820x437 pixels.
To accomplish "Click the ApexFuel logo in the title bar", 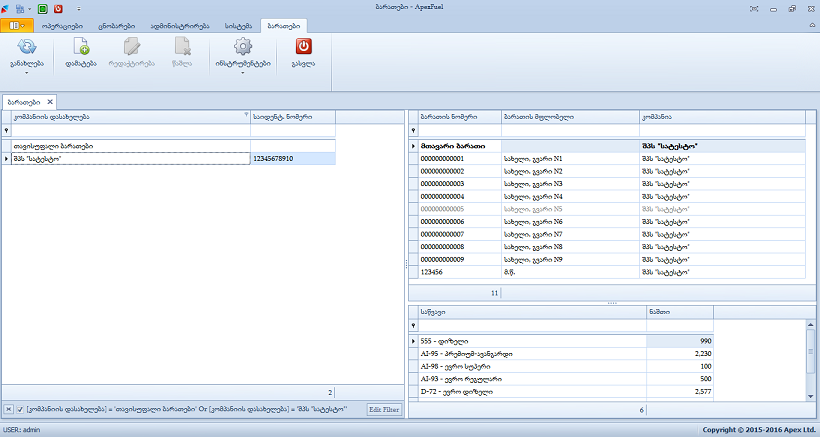I will click(x=5, y=9).
